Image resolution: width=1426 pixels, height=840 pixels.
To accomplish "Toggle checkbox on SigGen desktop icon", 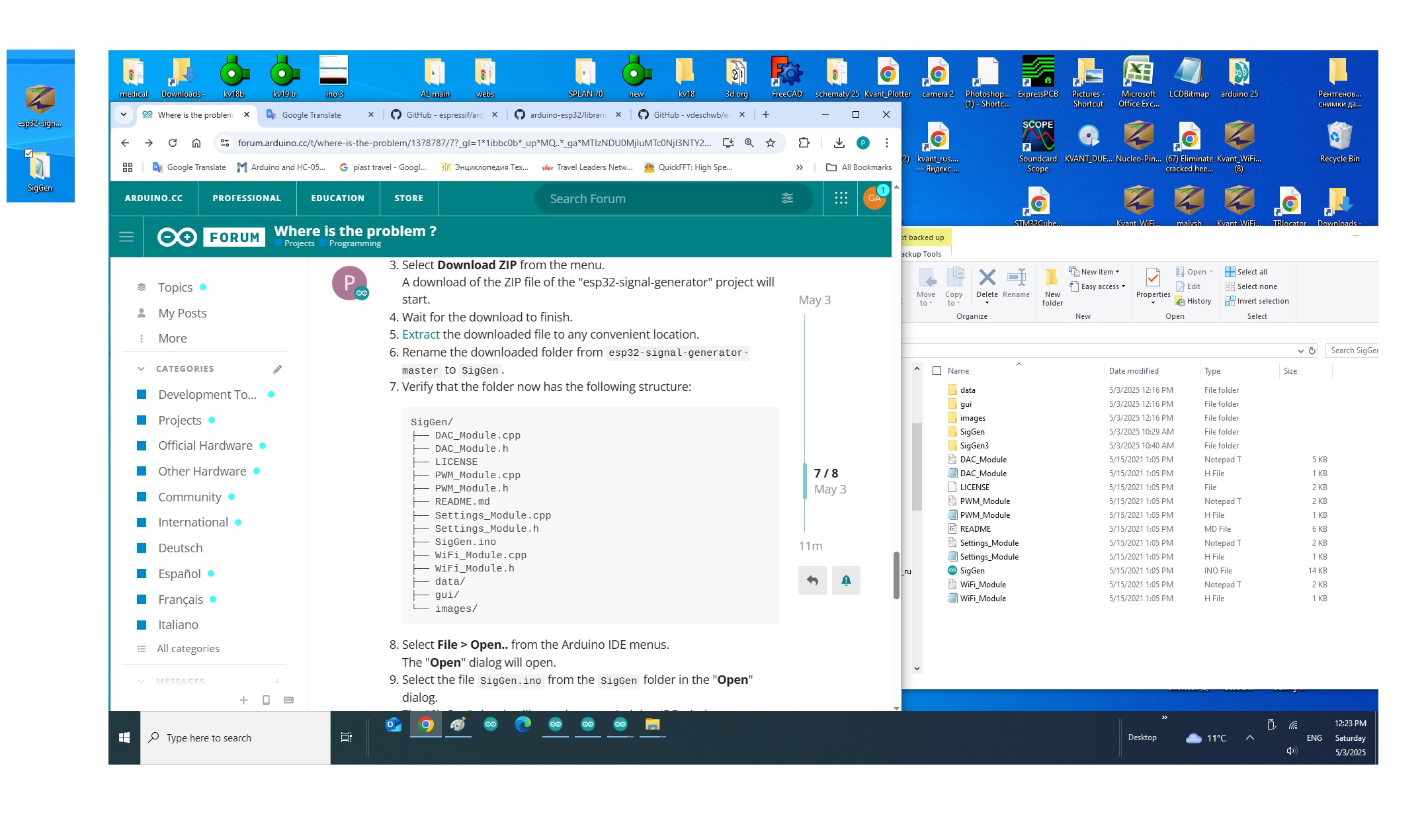I will [x=28, y=153].
